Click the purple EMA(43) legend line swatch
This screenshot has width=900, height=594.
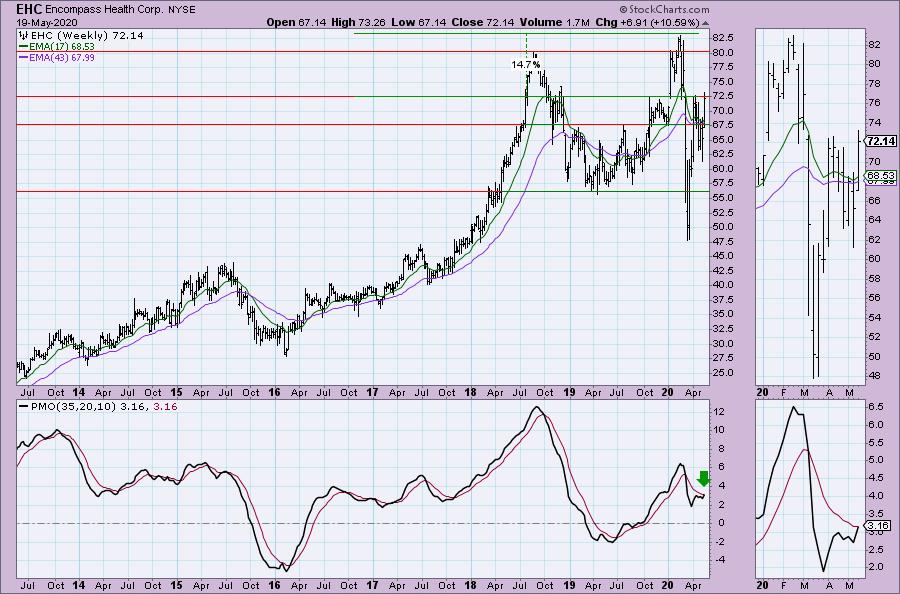(24, 57)
